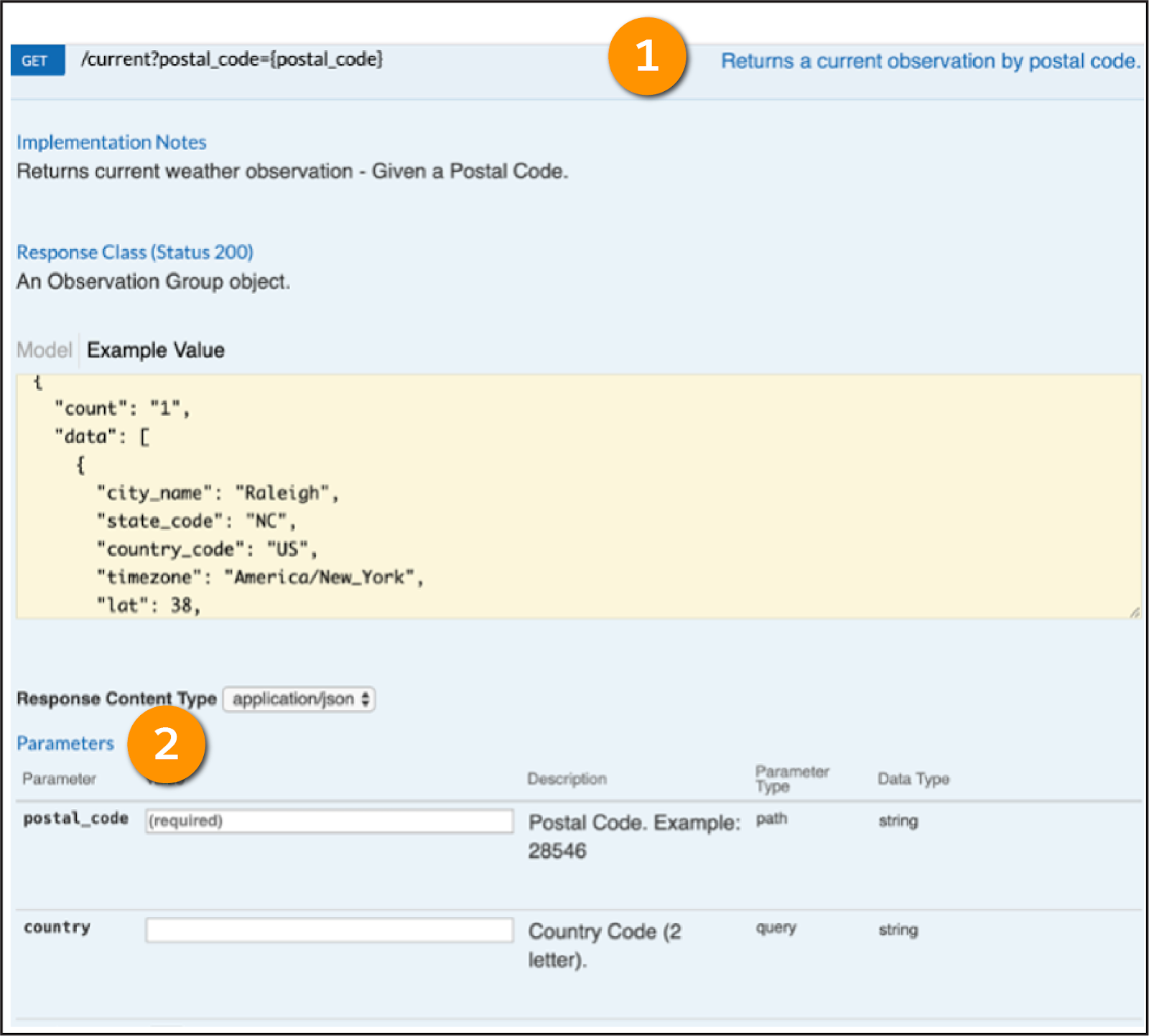Select the 'string' data type of postal_code
Screen dimensions: 1149x1036
[x=898, y=821]
